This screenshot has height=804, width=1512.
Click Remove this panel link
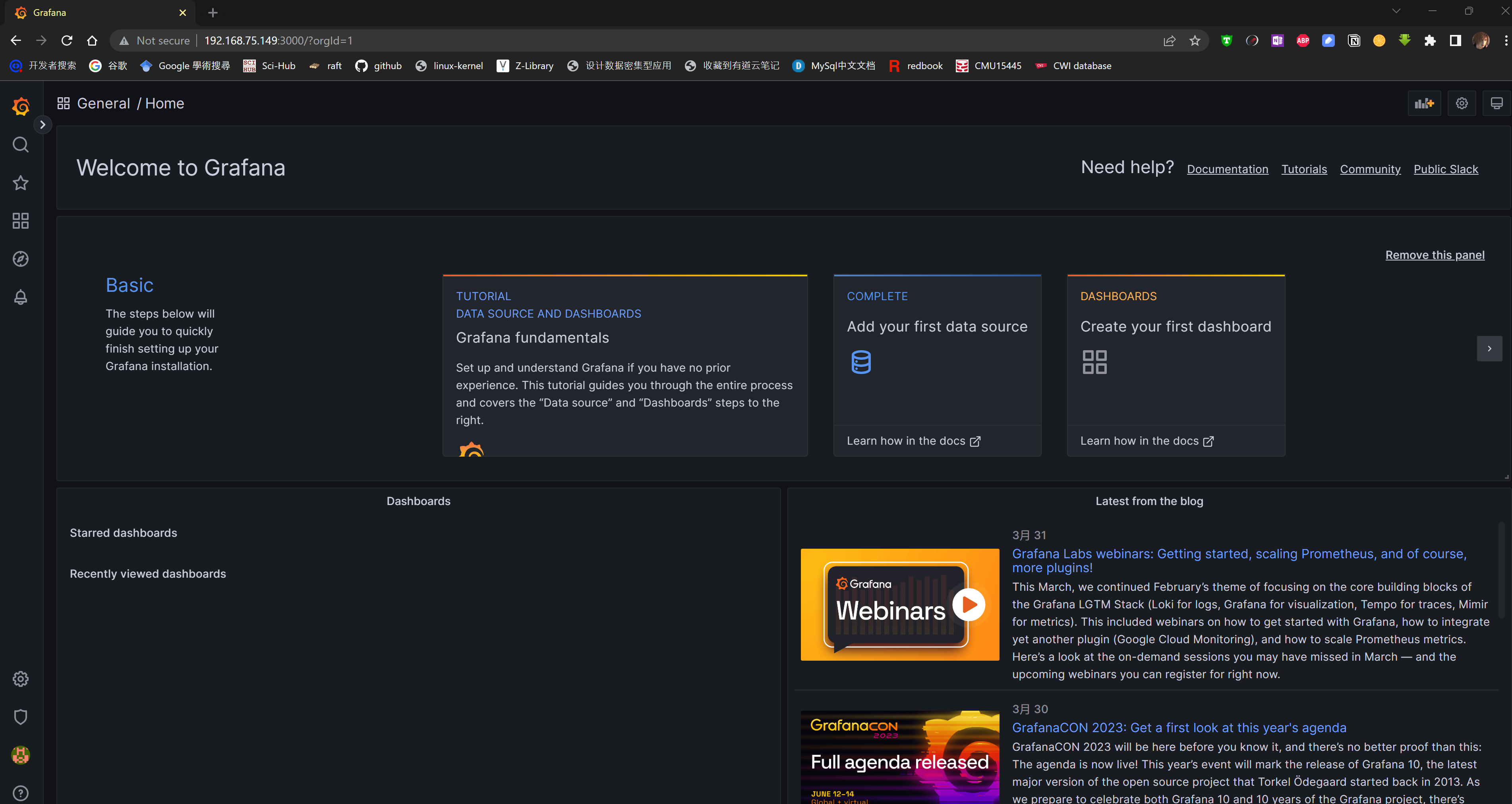[1435, 255]
